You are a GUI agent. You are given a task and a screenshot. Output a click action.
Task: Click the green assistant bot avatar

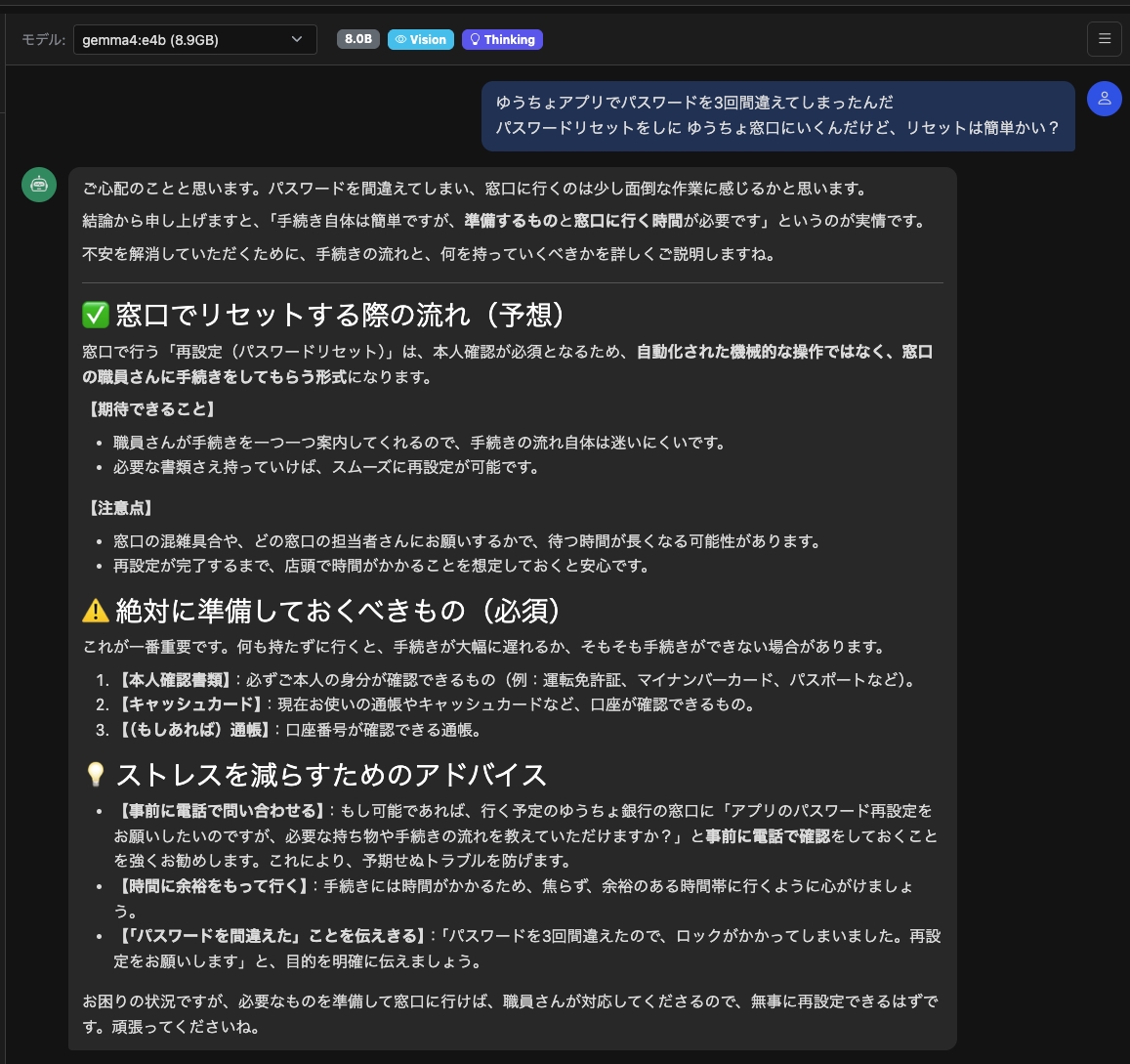click(39, 186)
